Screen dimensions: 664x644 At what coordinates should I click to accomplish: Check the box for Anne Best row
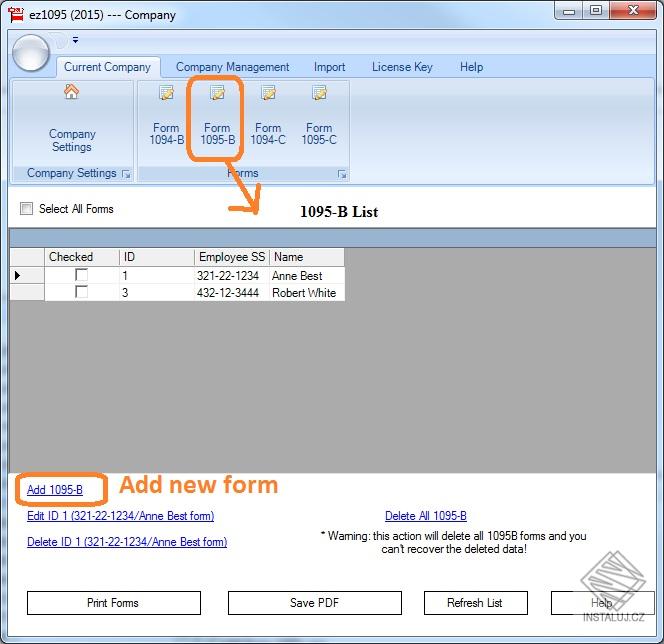[81, 275]
